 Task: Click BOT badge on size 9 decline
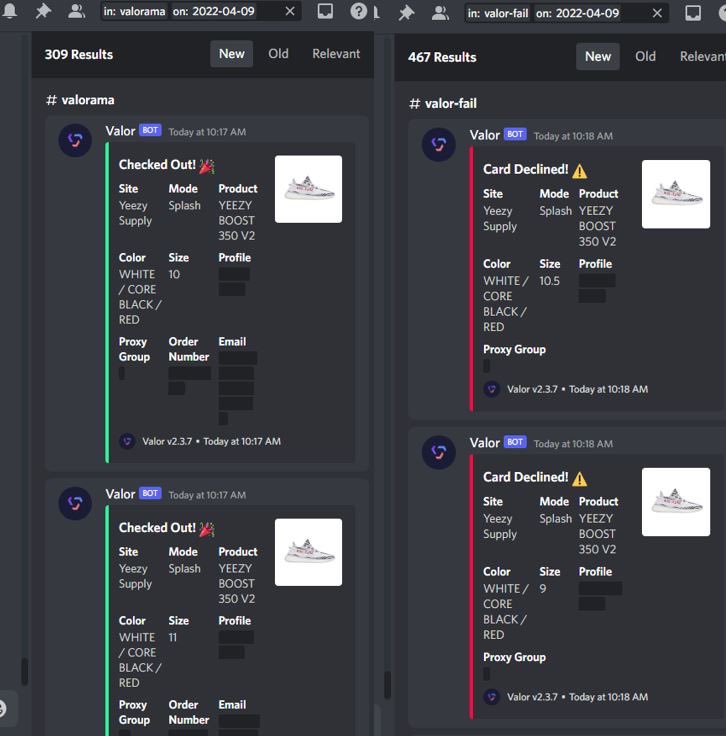pyautogui.click(x=515, y=442)
